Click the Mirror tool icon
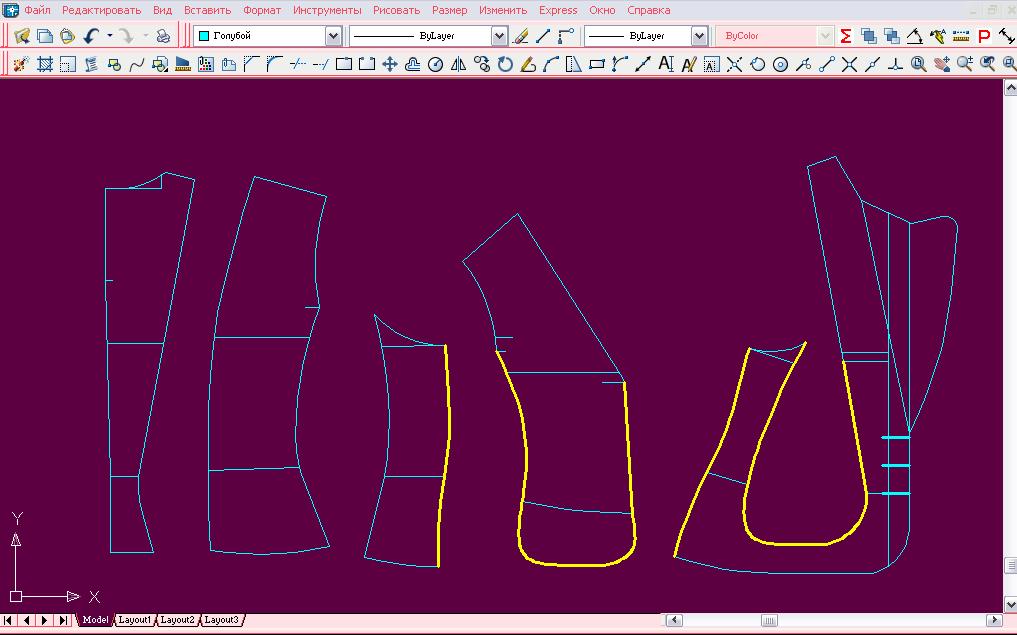This screenshot has width=1017, height=635. [458, 65]
